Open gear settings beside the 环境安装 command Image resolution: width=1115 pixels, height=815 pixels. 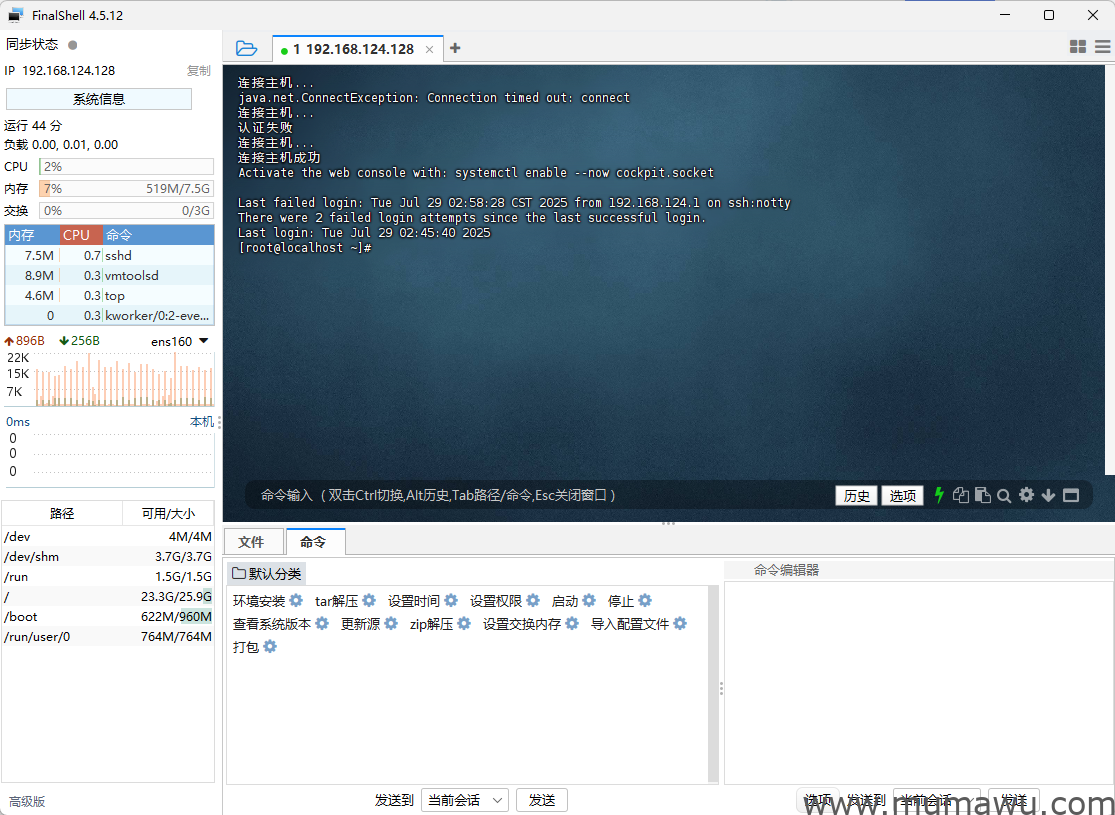[295, 600]
